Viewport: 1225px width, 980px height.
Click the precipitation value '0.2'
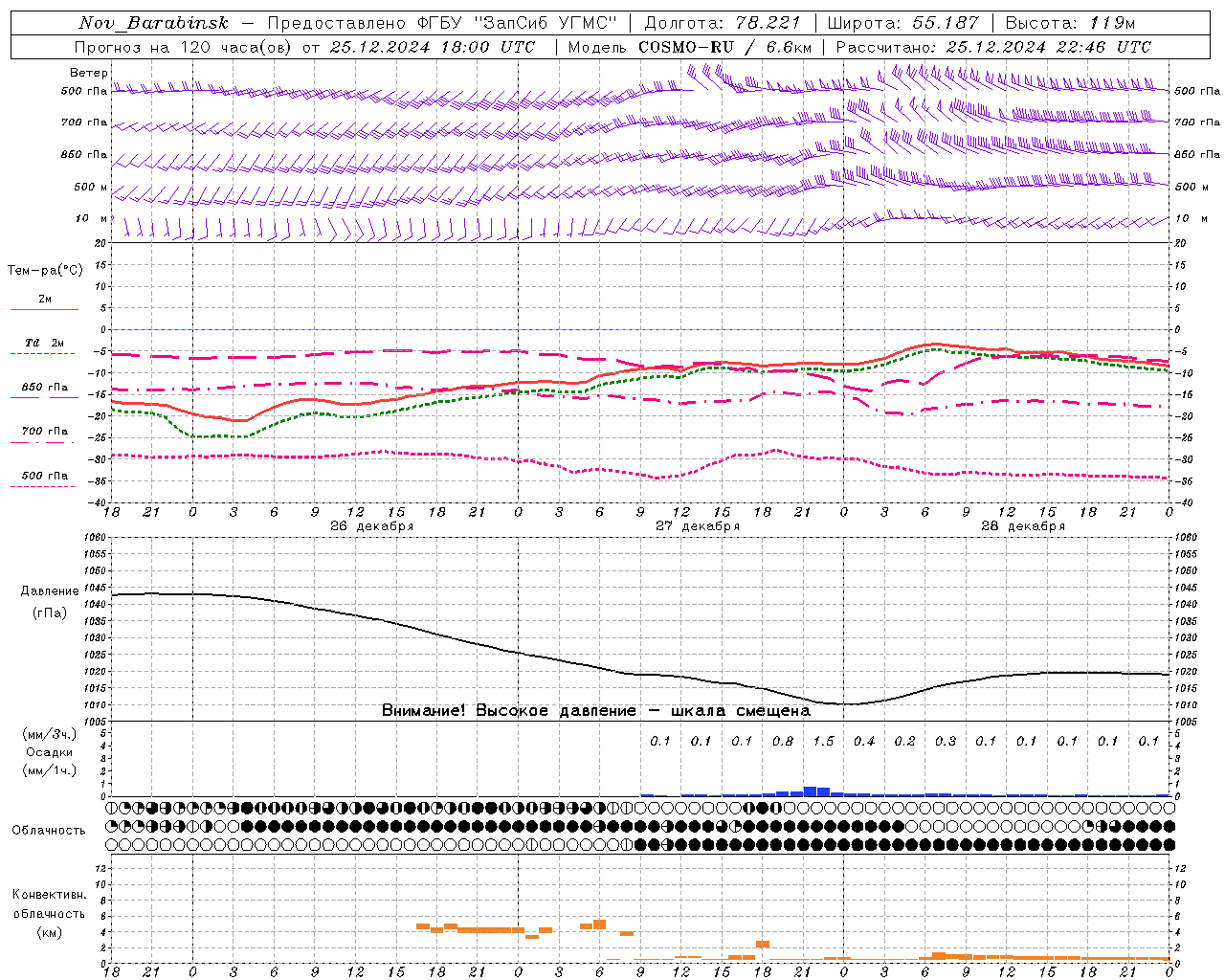[904, 742]
